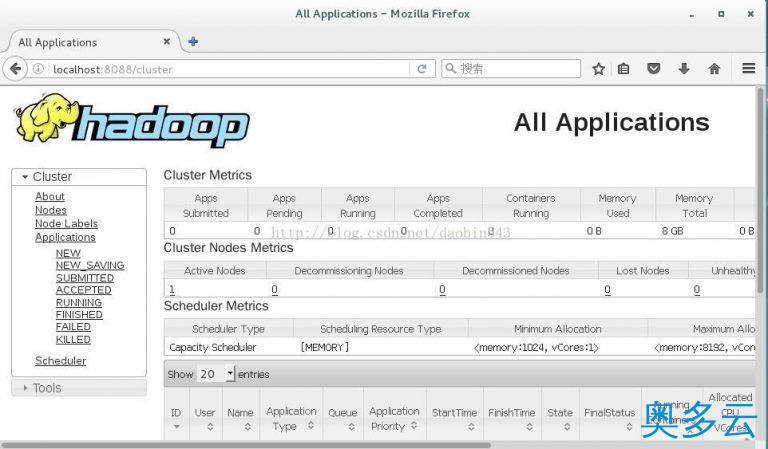Click the Unhealthy Nodes count 0
The width and height of the screenshot is (768, 449).
pyautogui.click(x=696, y=290)
